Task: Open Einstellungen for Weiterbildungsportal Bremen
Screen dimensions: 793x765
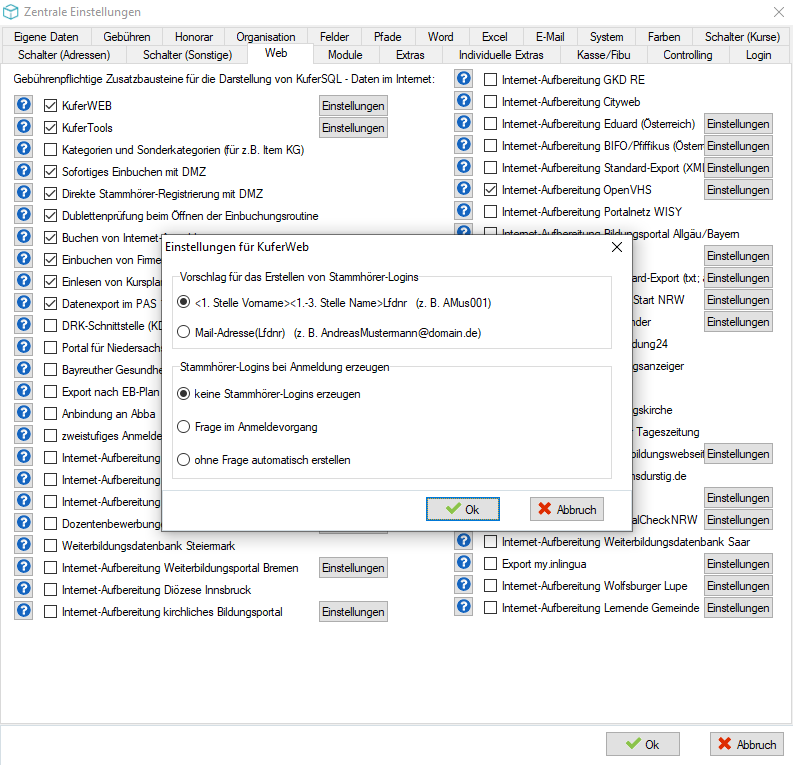Action: tap(353, 568)
